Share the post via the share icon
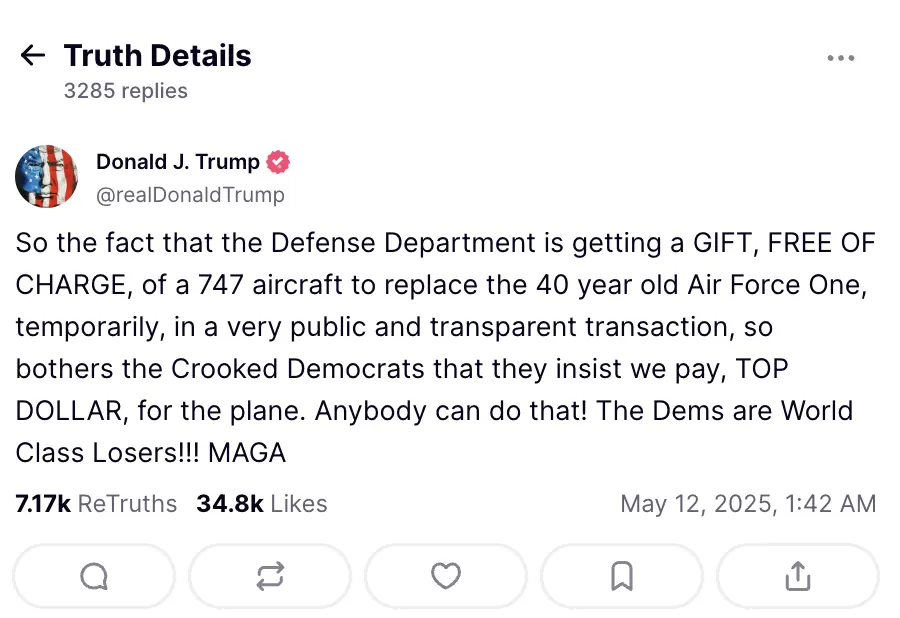 797,576
